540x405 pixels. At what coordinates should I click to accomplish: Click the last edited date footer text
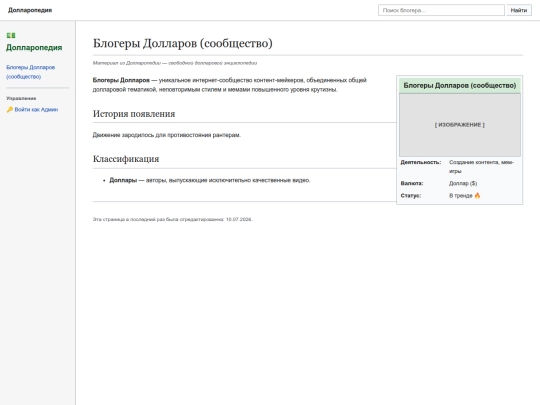[x=172, y=219]
